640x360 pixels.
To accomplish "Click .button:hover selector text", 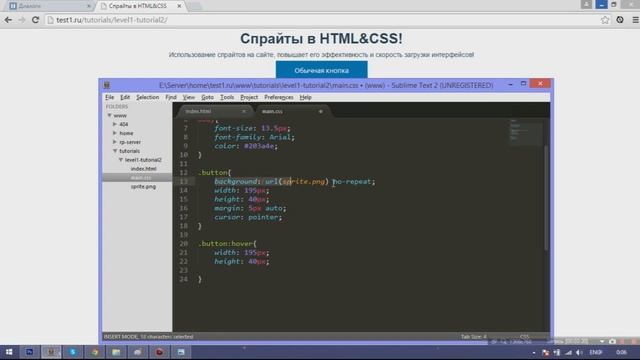I will [x=225, y=244].
